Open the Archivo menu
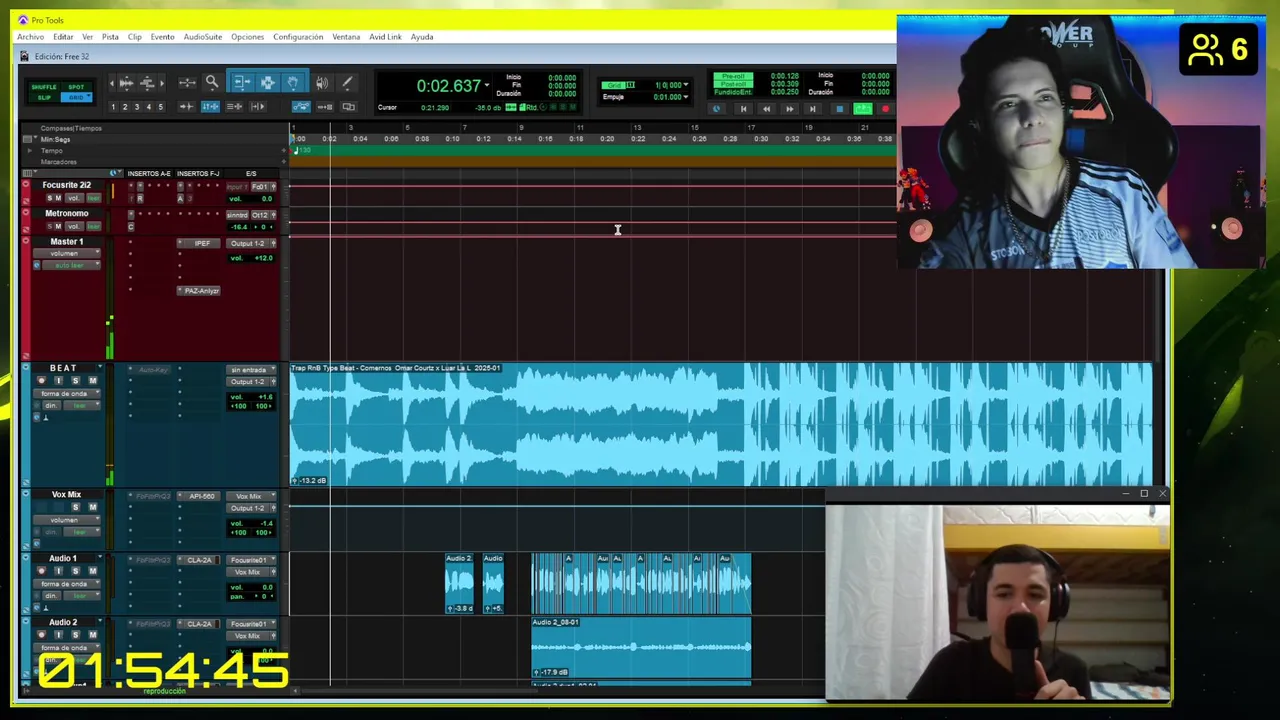Viewport: 1280px width, 720px height. pyautogui.click(x=30, y=37)
